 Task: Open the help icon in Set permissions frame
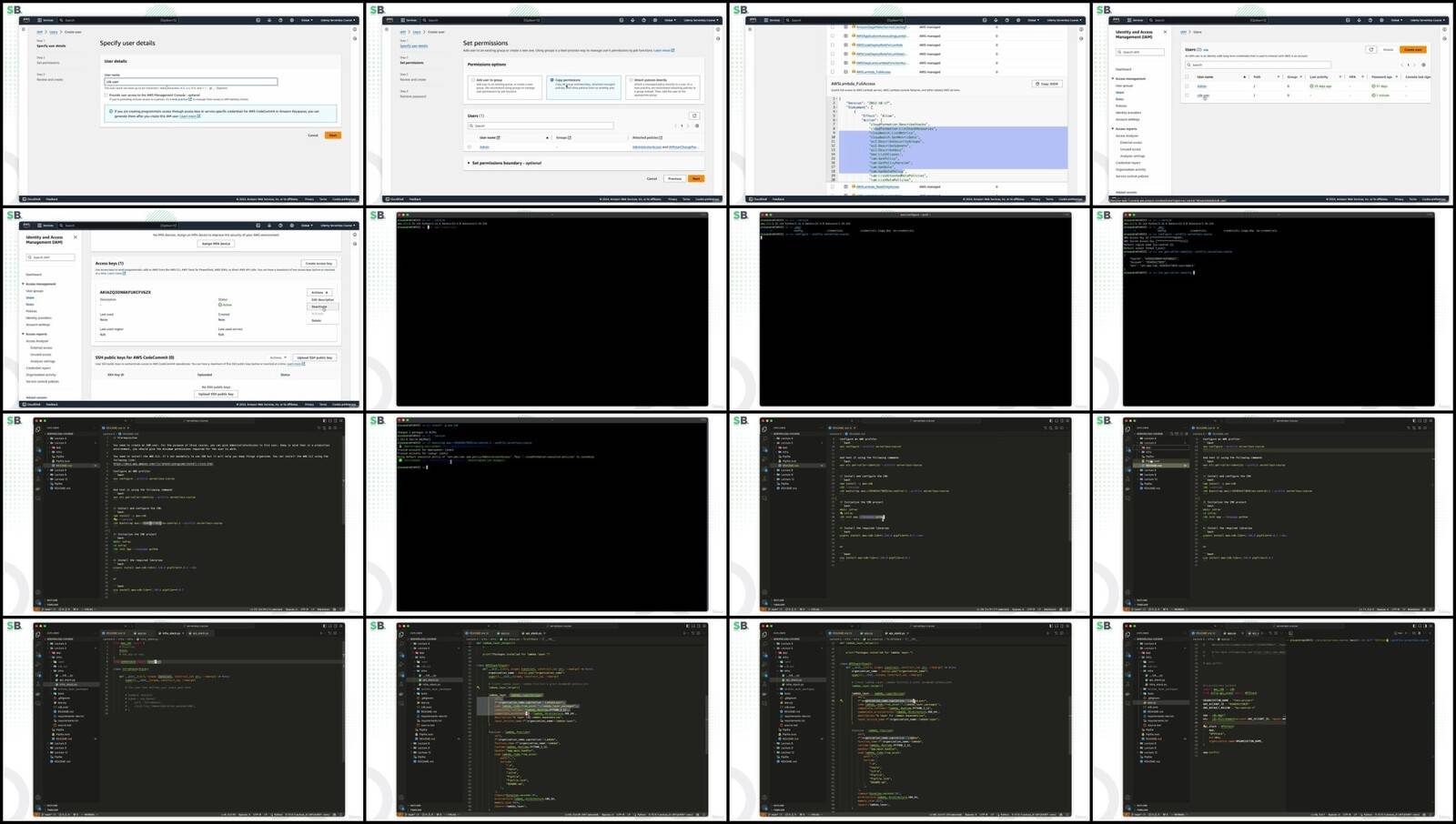pos(643,20)
